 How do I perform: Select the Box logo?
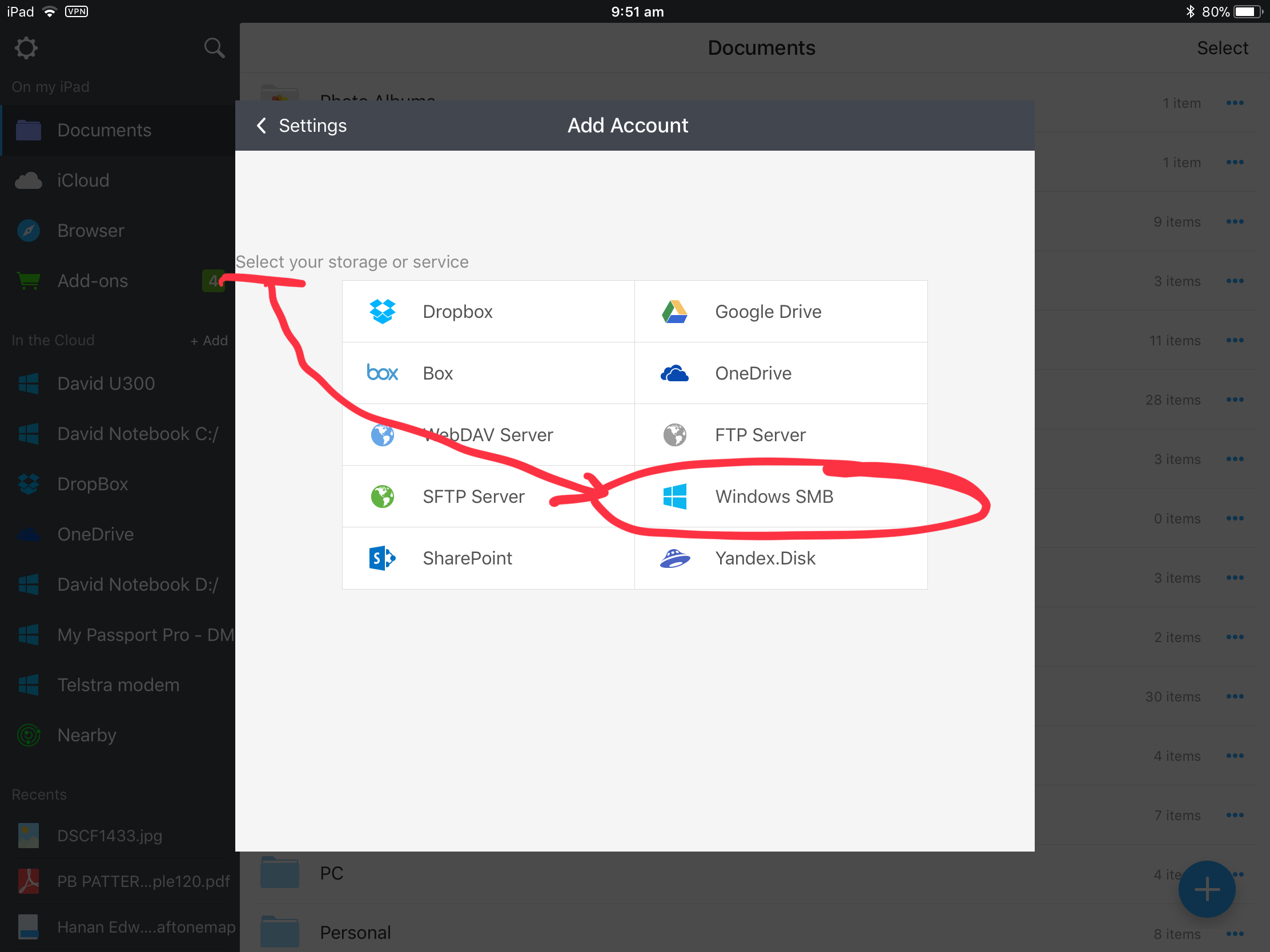click(x=382, y=373)
